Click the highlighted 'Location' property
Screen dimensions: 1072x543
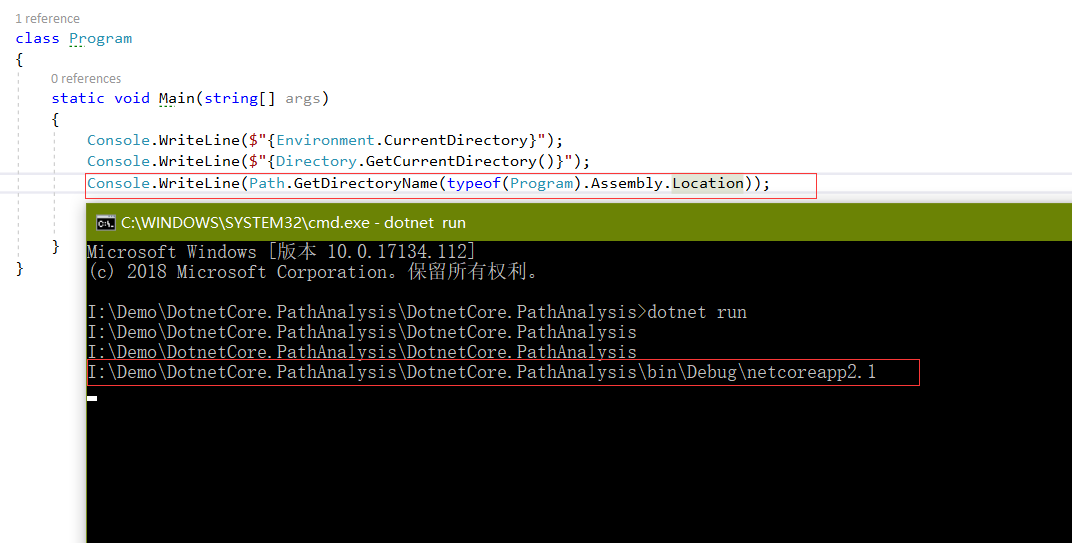708,183
